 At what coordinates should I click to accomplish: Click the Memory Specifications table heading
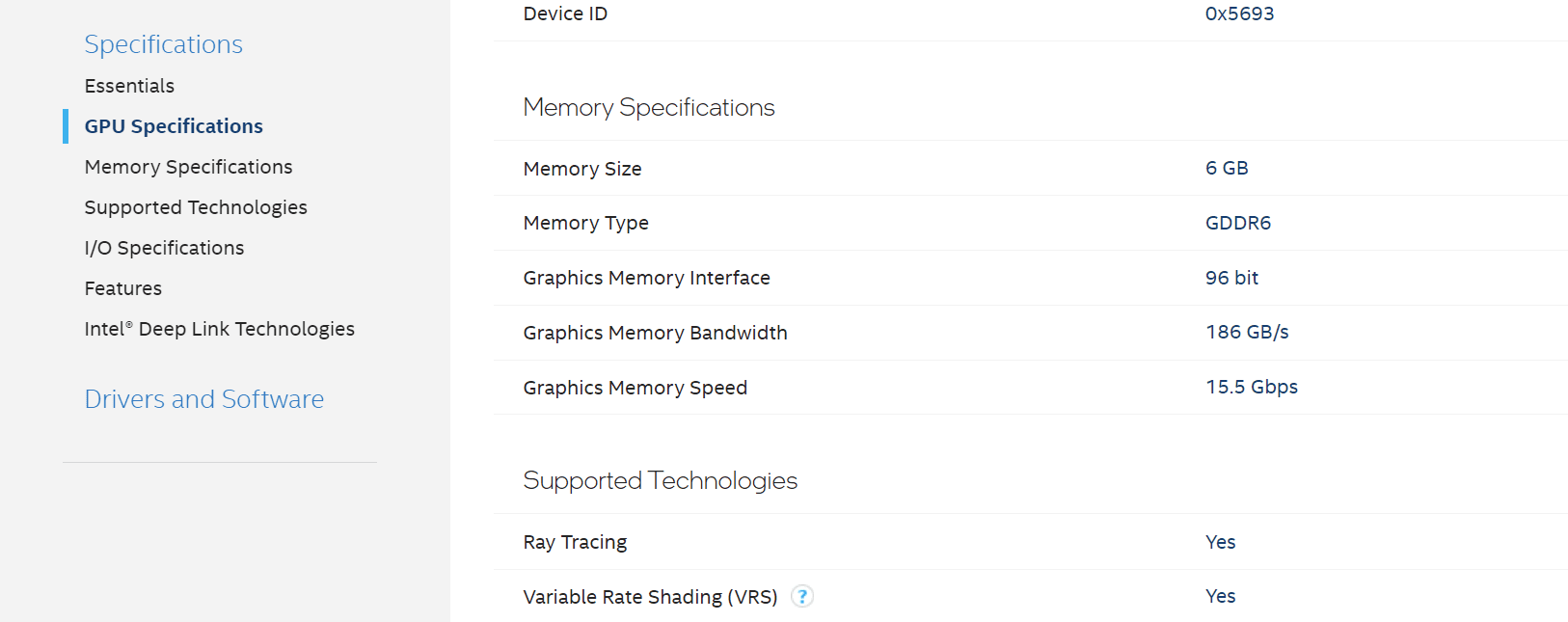(x=648, y=107)
